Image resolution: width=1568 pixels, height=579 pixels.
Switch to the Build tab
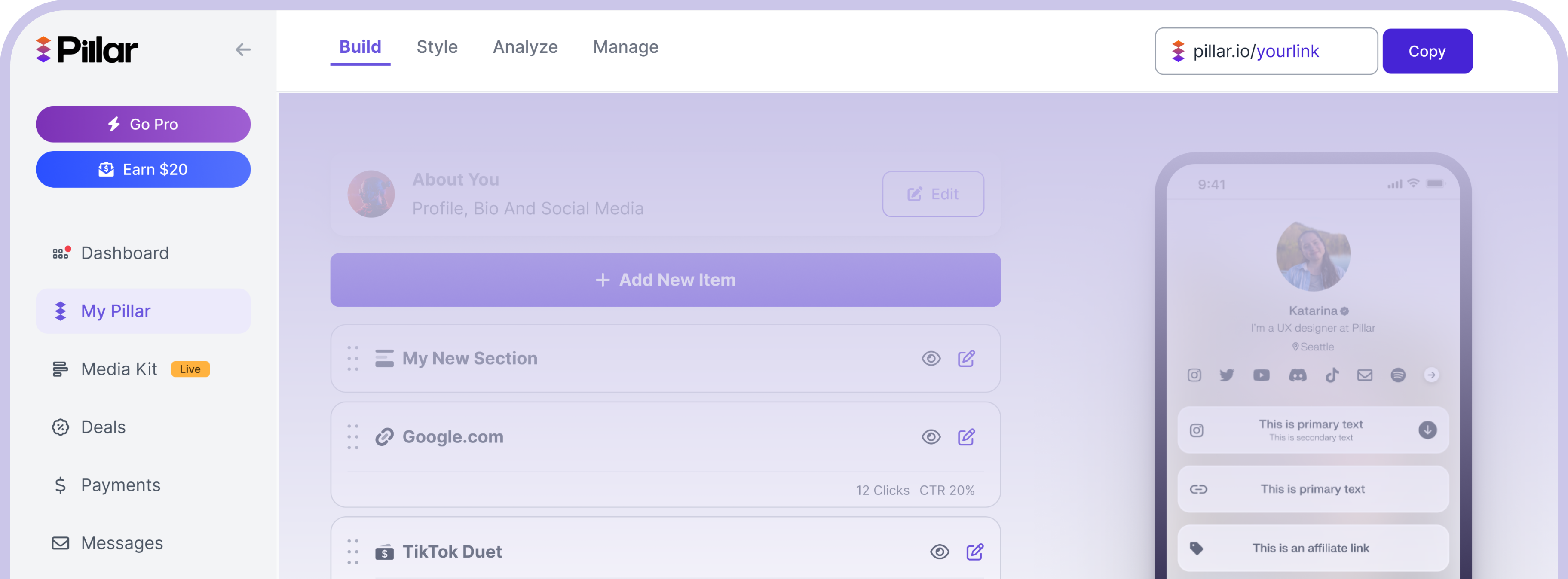pos(360,47)
